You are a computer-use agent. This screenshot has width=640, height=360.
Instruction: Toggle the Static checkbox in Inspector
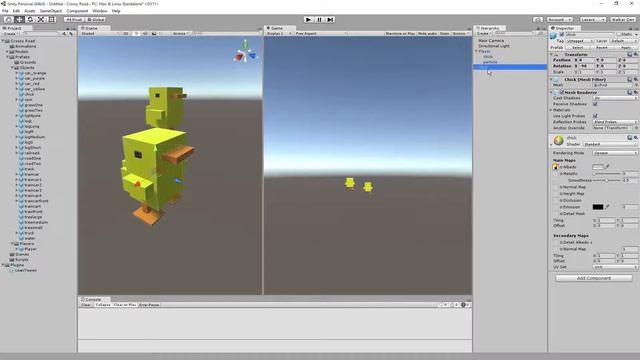pyautogui.click(x=618, y=35)
